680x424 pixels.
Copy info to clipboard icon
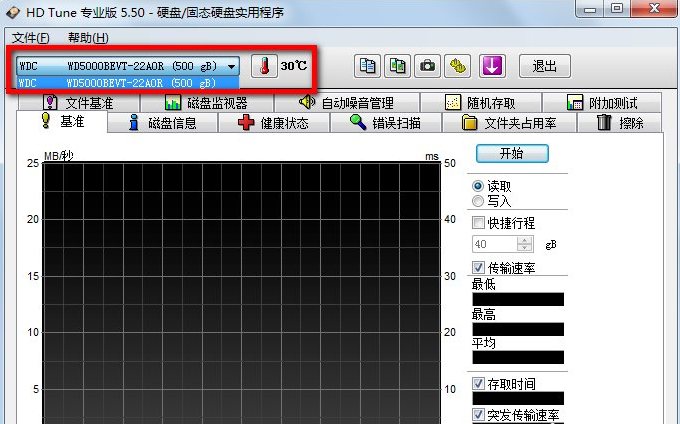(367, 66)
